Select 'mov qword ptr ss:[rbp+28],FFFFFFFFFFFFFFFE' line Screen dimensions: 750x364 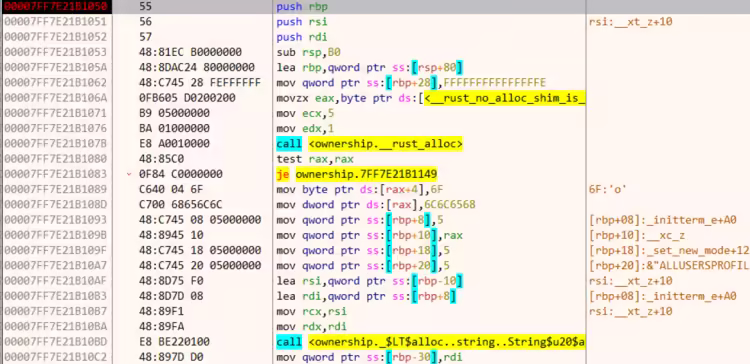click(x=411, y=83)
